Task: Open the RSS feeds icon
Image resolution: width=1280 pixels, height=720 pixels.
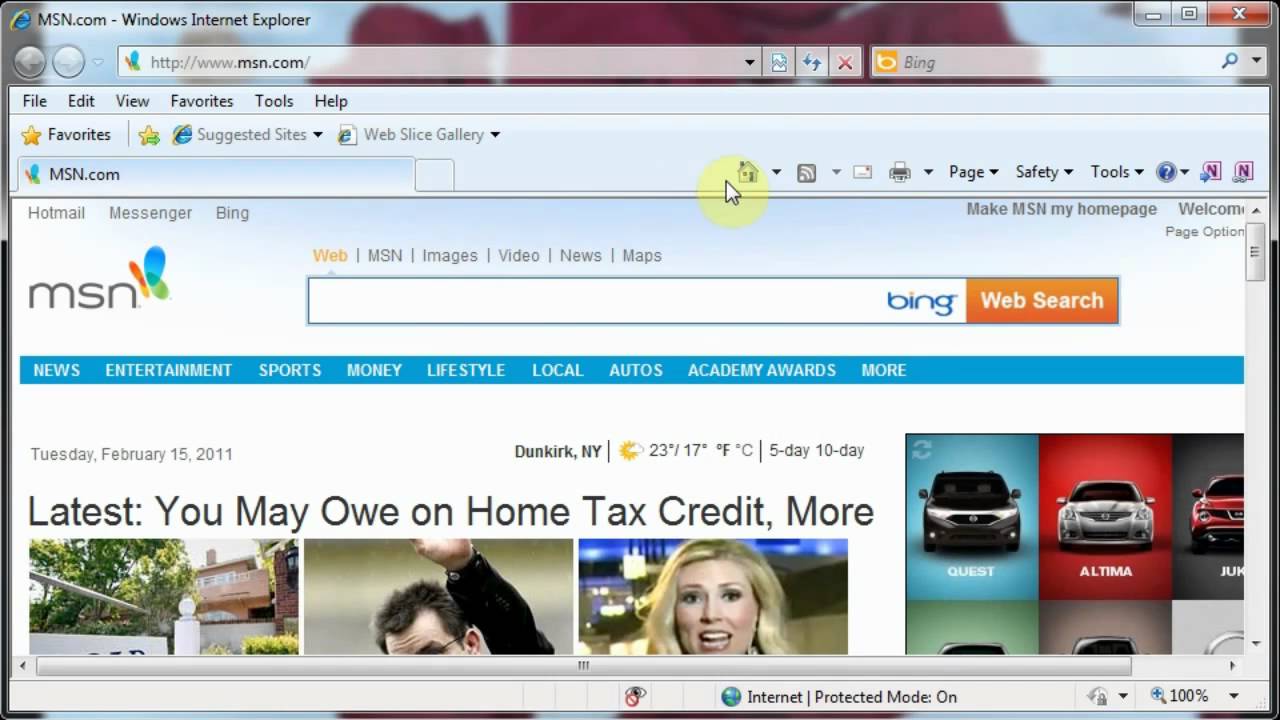Action: coord(806,173)
